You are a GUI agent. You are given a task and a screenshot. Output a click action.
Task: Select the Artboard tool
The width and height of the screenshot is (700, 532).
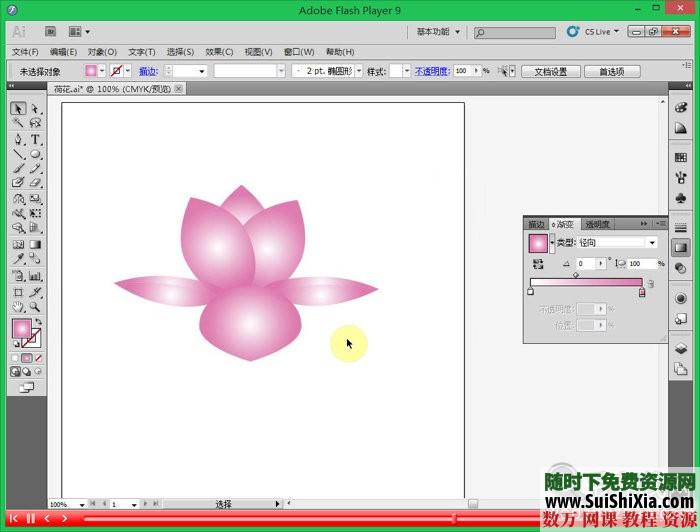[x=18, y=292]
